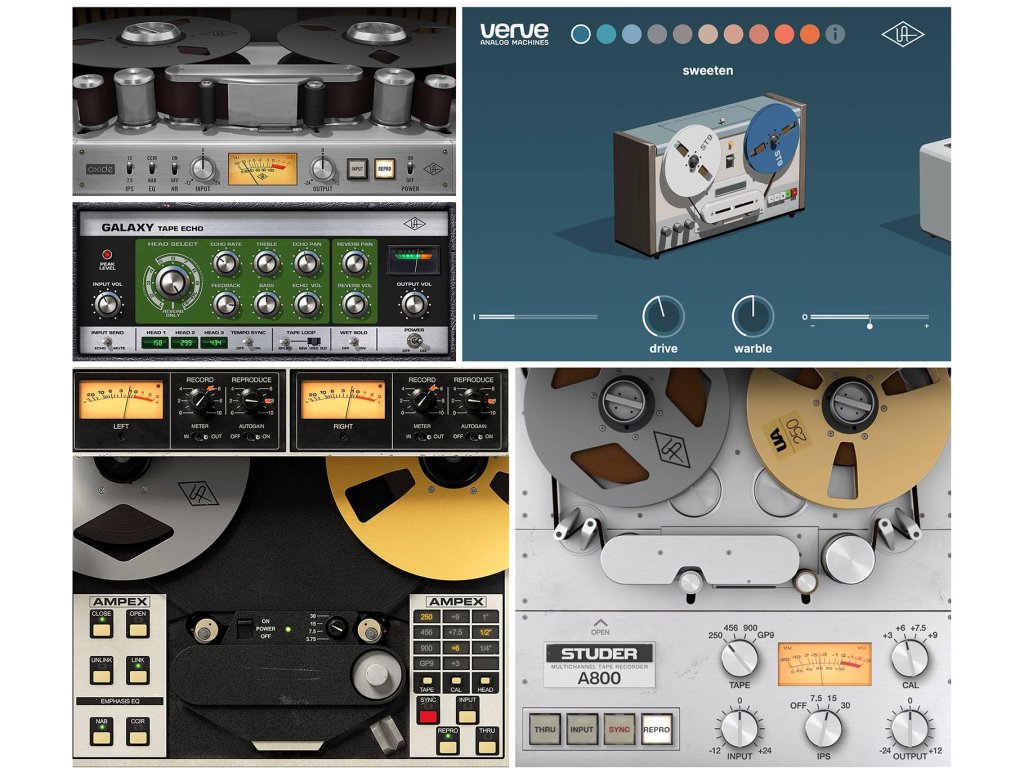Click the Galaxy peak level LED
The width and height of the screenshot is (1024, 768).
(105, 256)
